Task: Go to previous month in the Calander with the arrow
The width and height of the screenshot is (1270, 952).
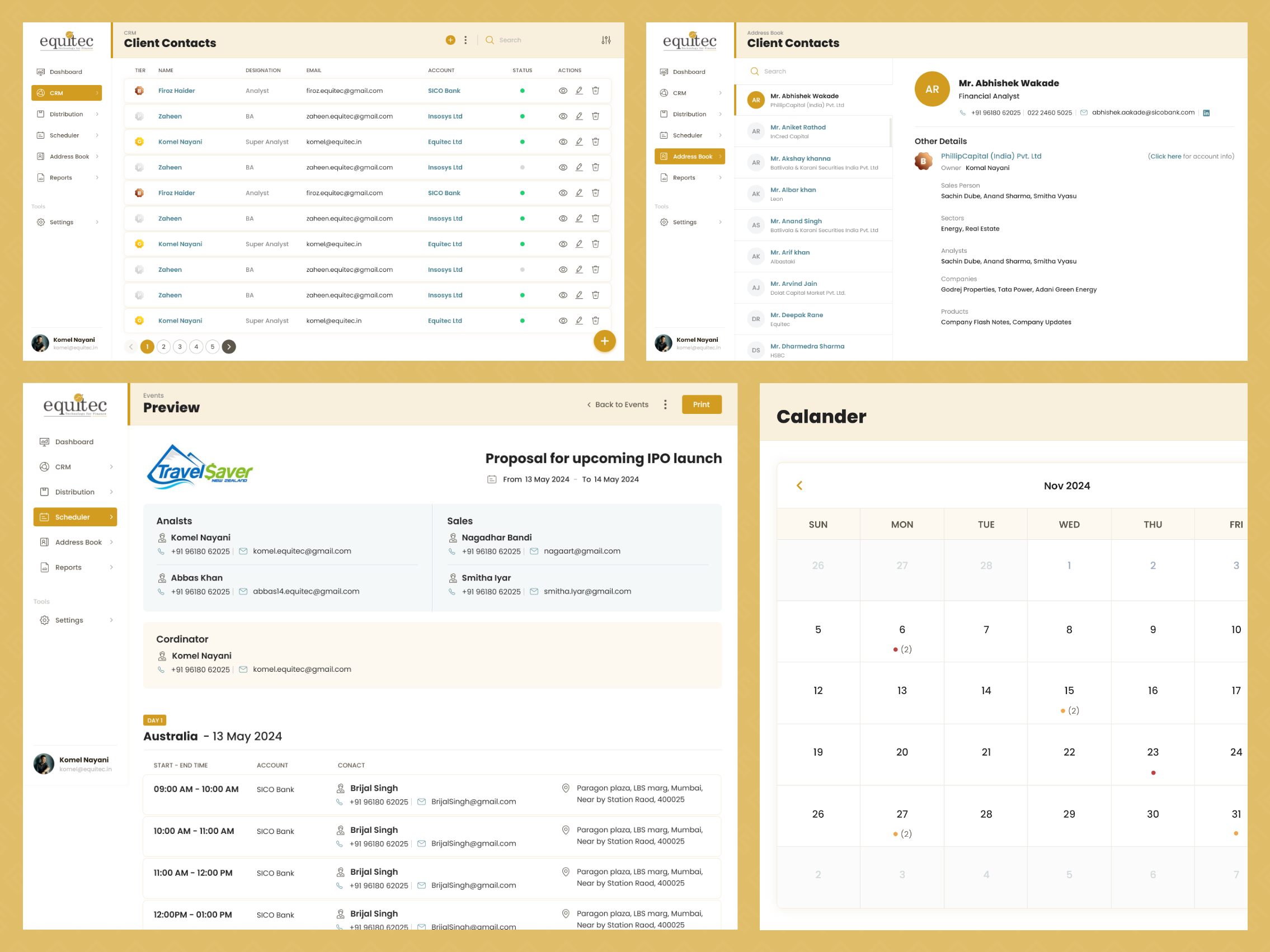Action: (799, 486)
